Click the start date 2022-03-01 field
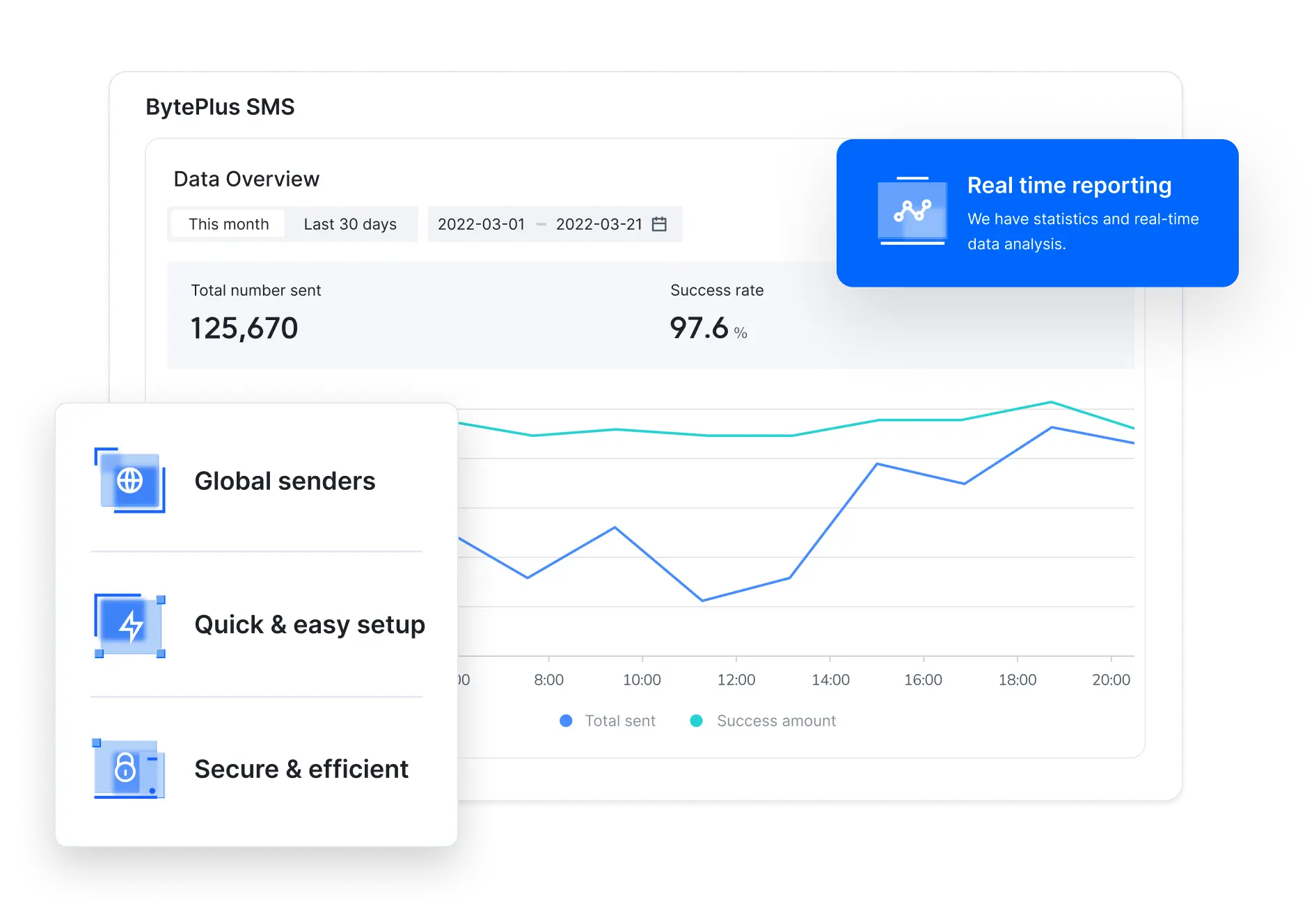1314x924 pixels. click(481, 224)
